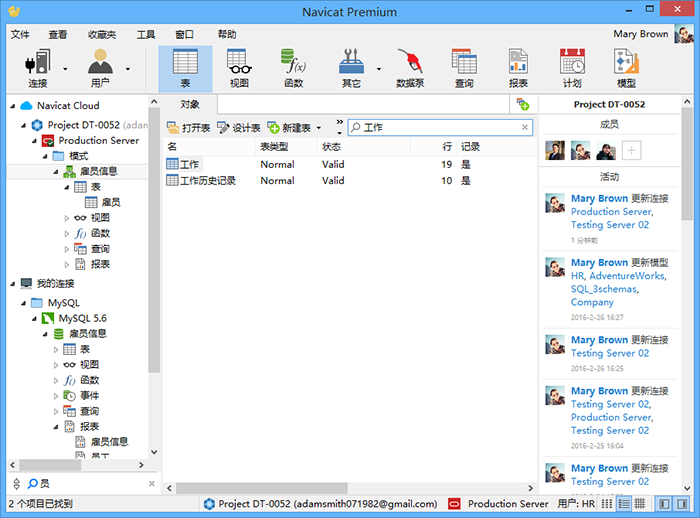Click the horizontal scrollbar of the object list
The height and width of the screenshot is (518, 700).
[262, 488]
